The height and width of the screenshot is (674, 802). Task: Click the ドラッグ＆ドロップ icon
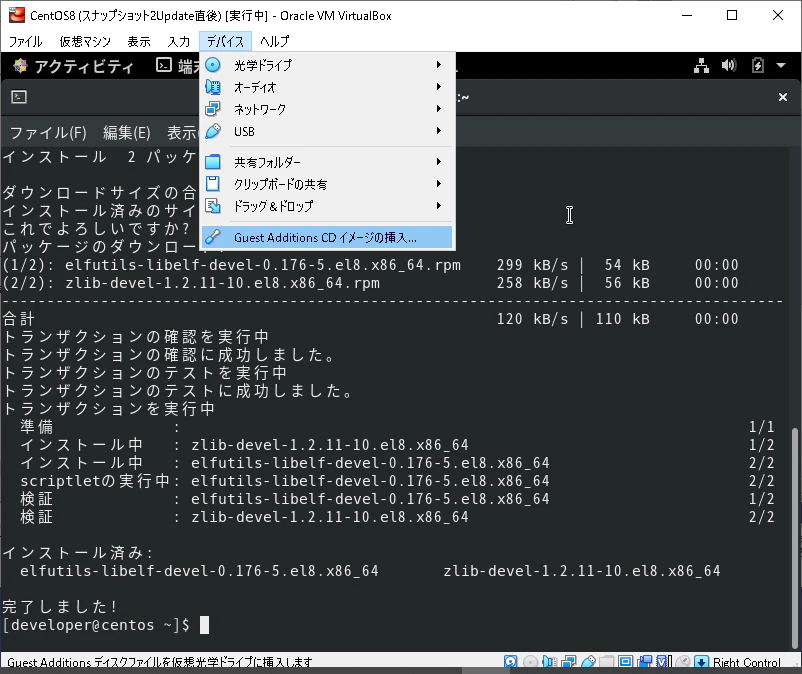(213, 206)
